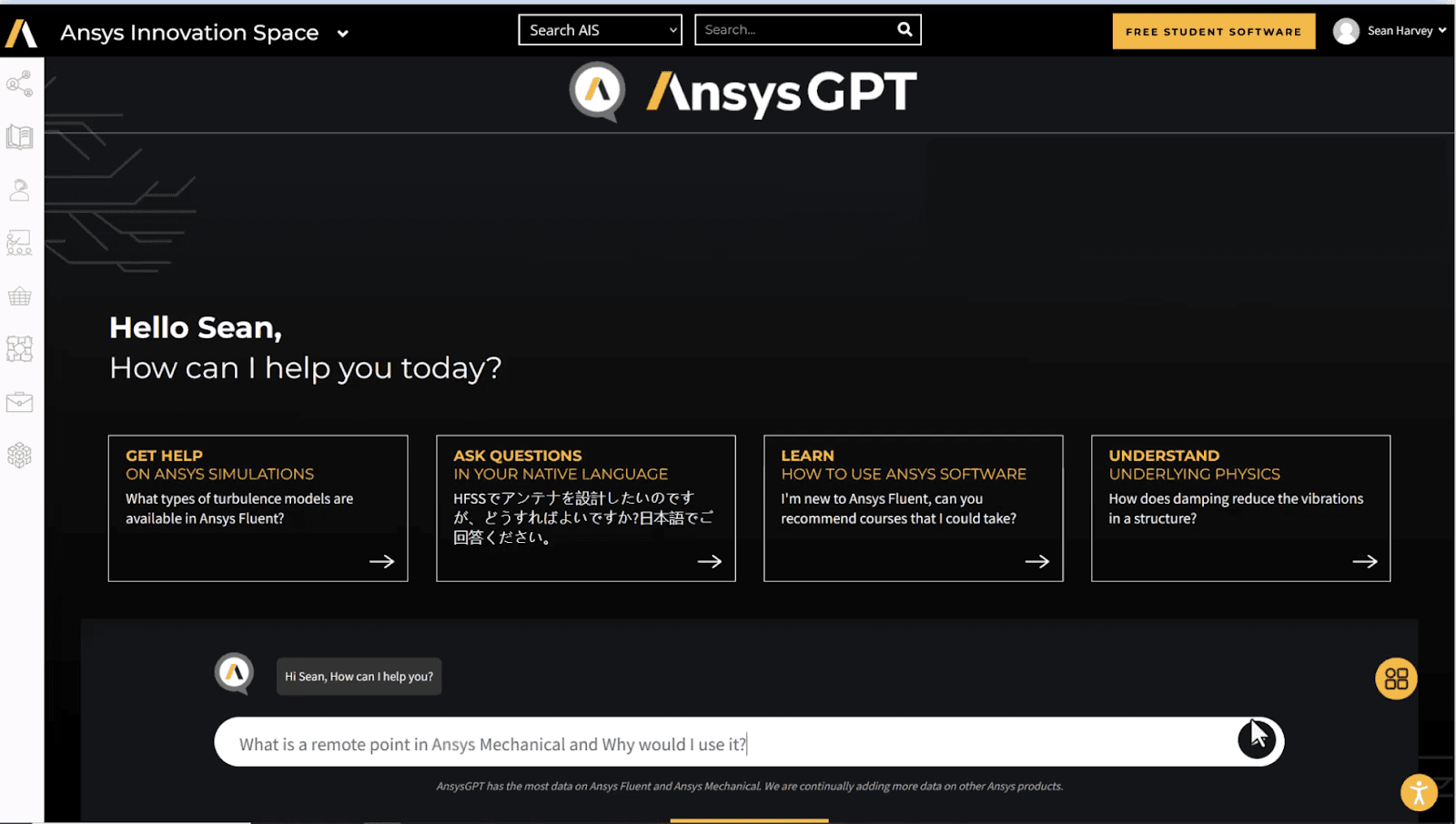Open the briefcase sidebar icon
Screen dimensions: 1456x824
point(20,402)
